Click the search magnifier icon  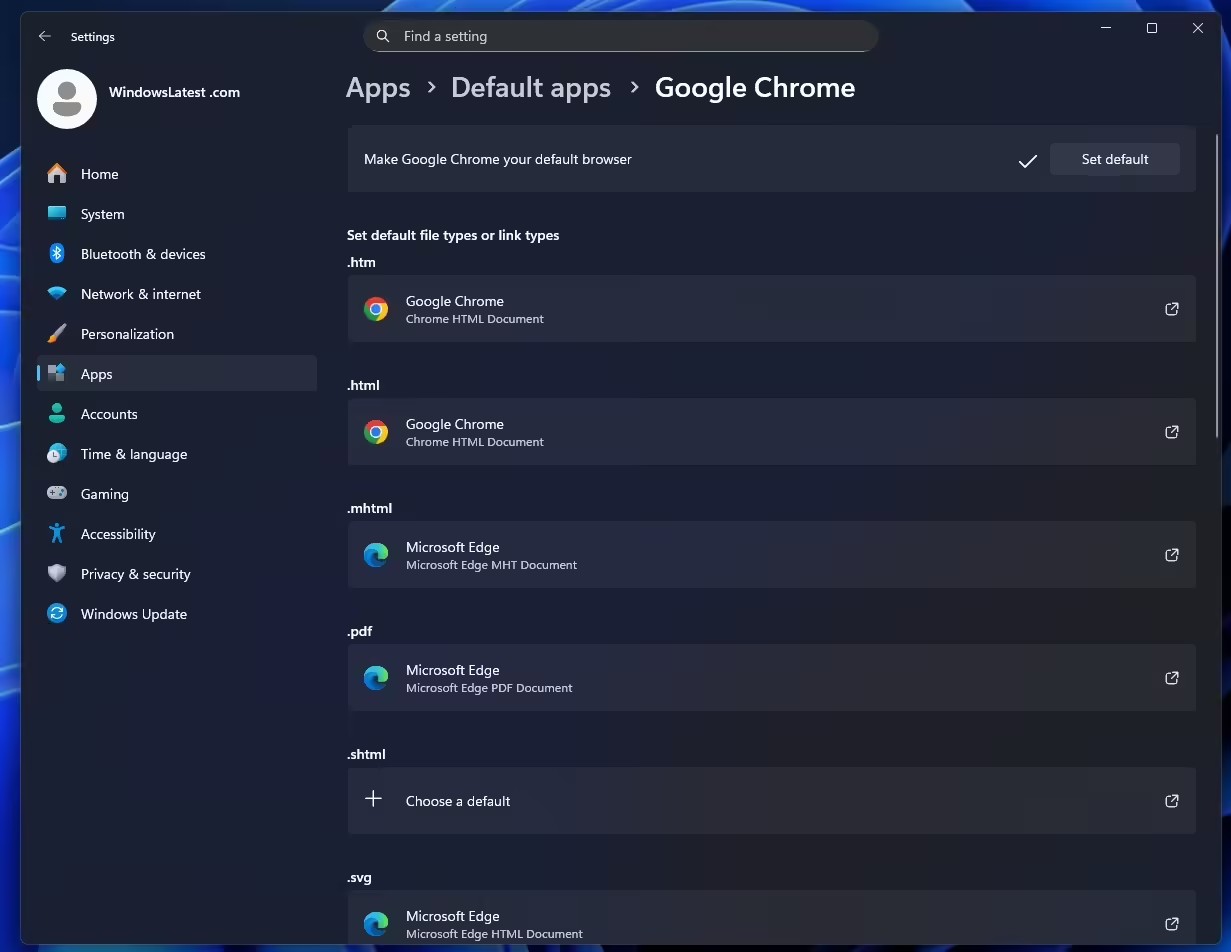point(383,36)
